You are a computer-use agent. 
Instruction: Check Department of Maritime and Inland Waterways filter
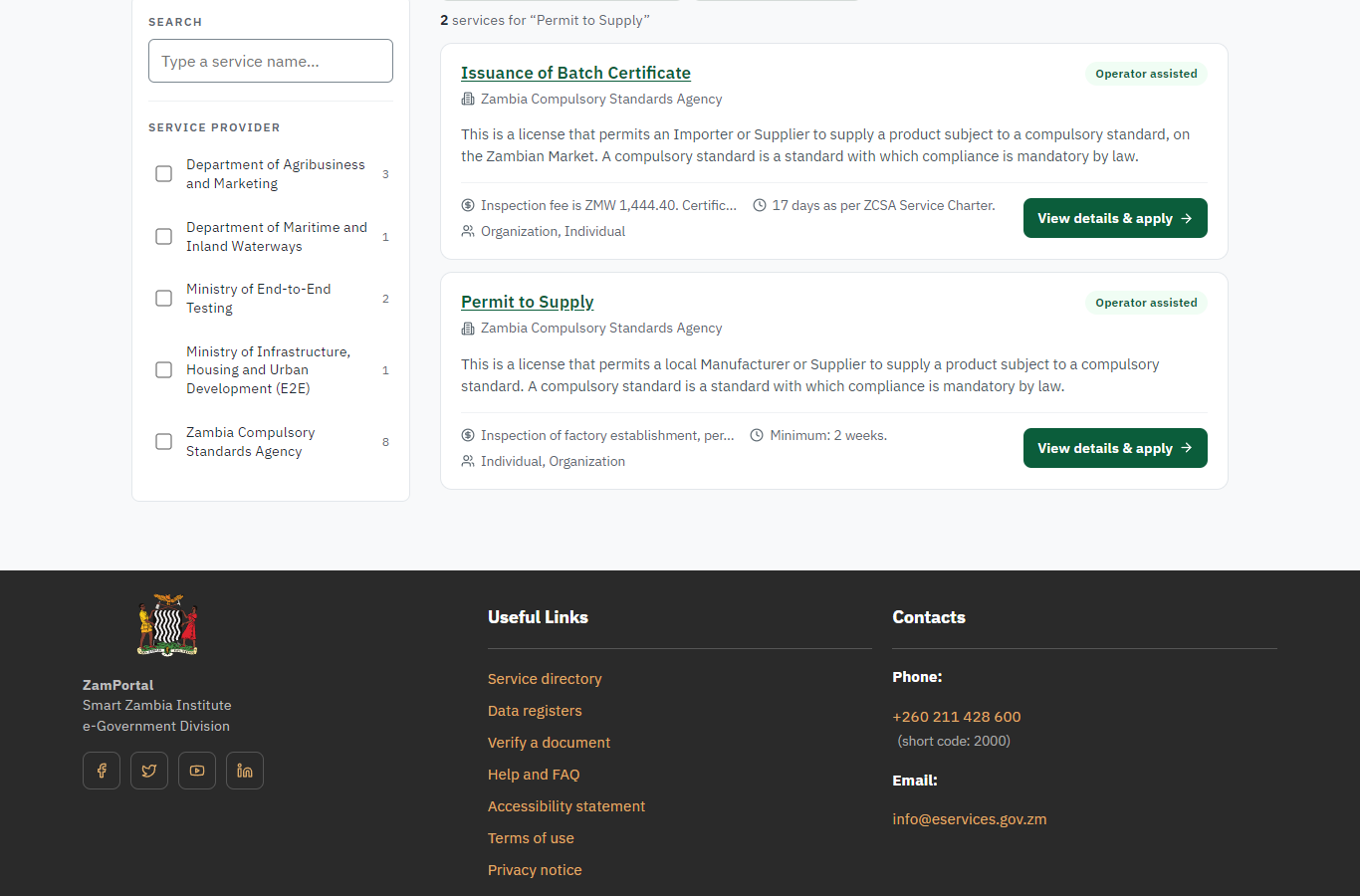point(164,237)
